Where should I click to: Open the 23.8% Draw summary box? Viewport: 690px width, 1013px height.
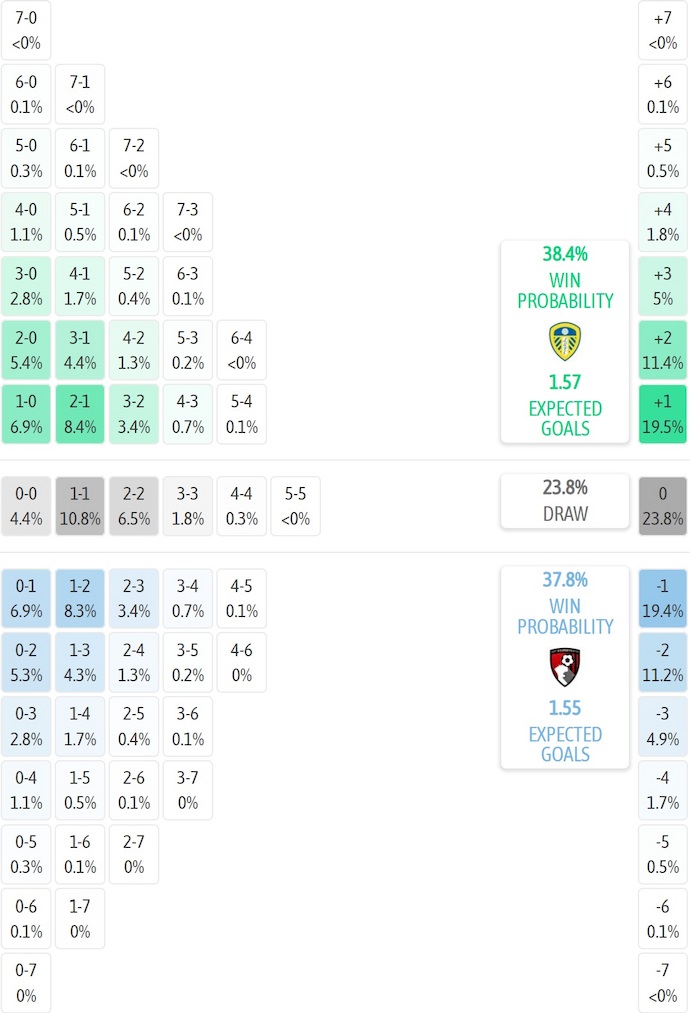[x=565, y=500]
